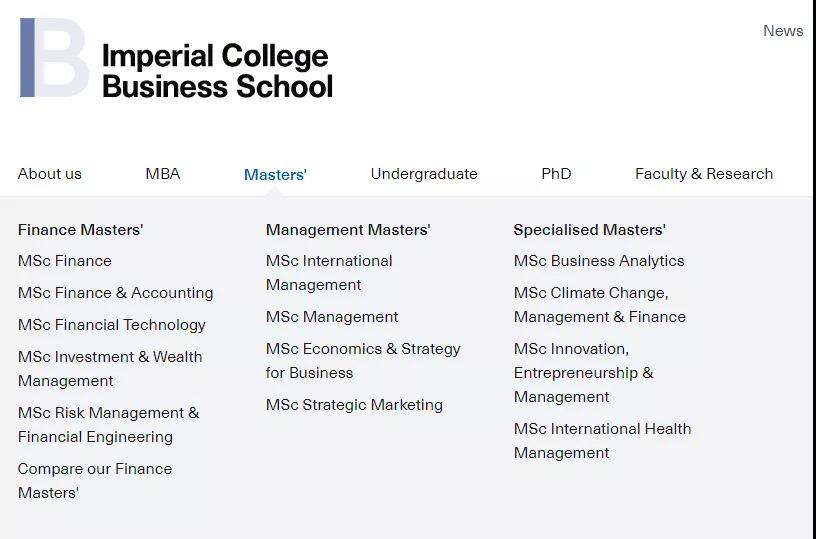Open MSc Investment & Wealth Management
This screenshot has width=816, height=539.
click(x=110, y=369)
